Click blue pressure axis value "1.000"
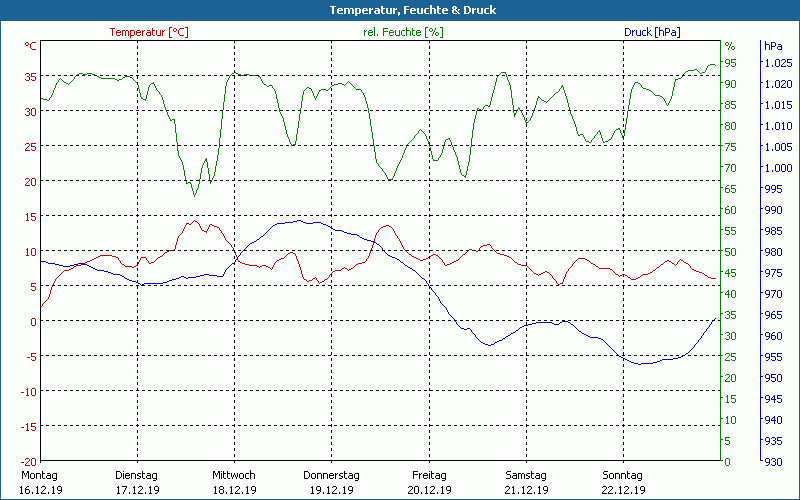The height and width of the screenshot is (500, 800). coord(778,168)
